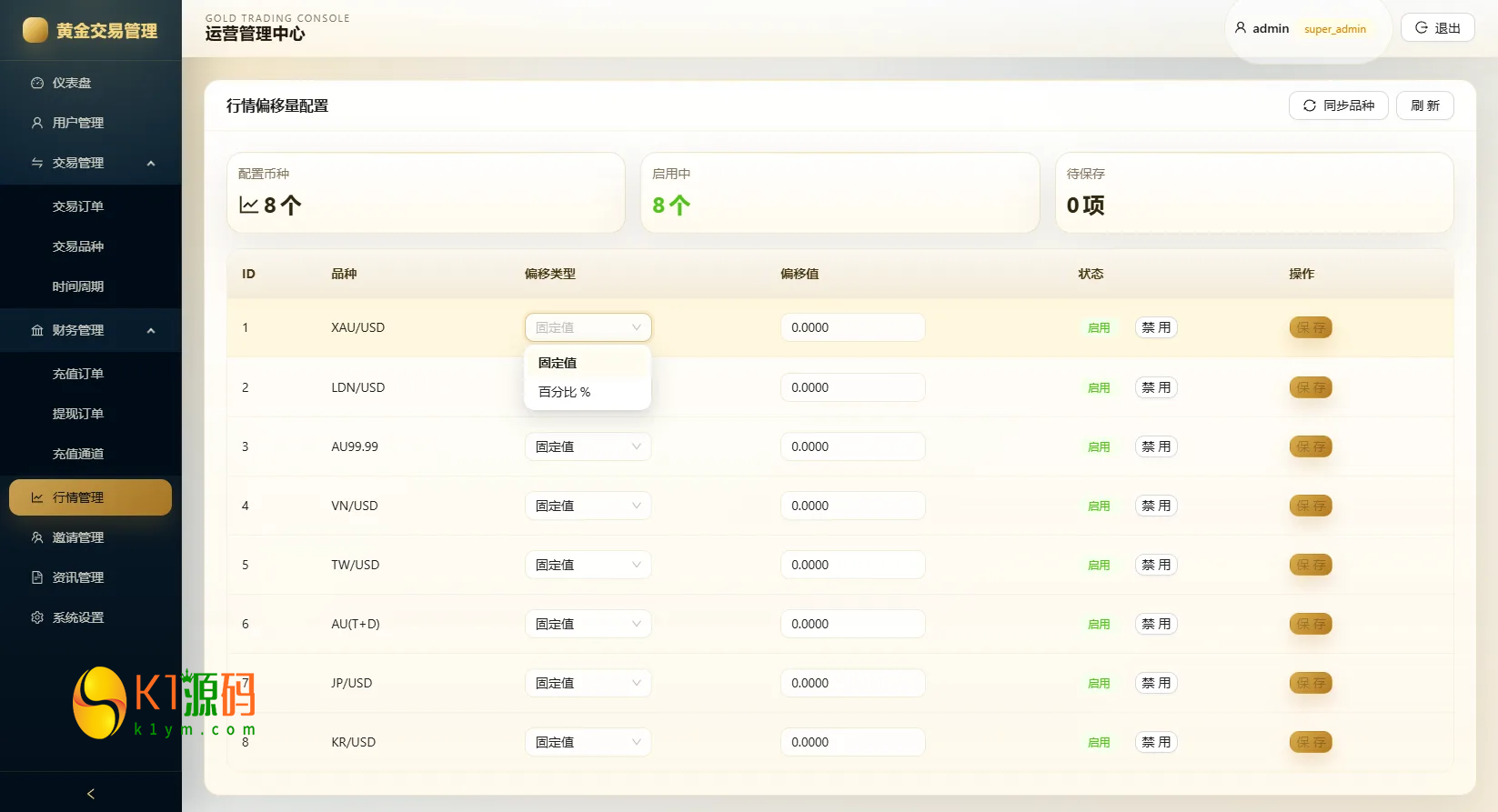Save the TW/USD row with 保存
The width and height of the screenshot is (1498, 812).
[x=1311, y=565]
